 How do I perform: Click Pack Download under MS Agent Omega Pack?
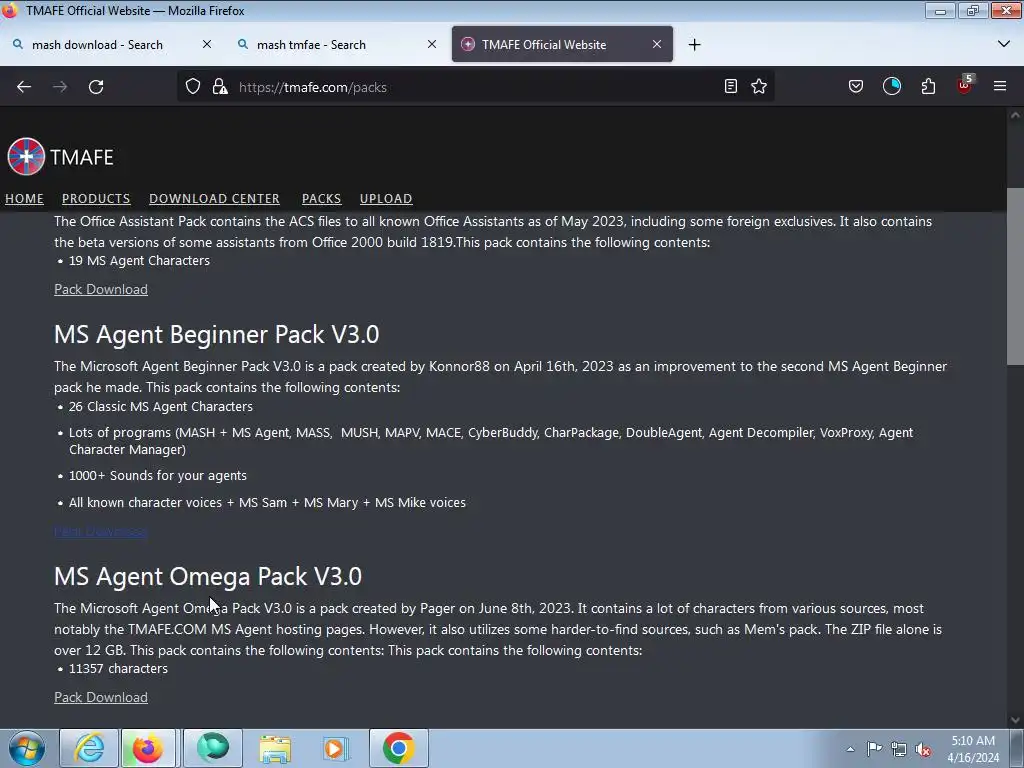point(101,697)
